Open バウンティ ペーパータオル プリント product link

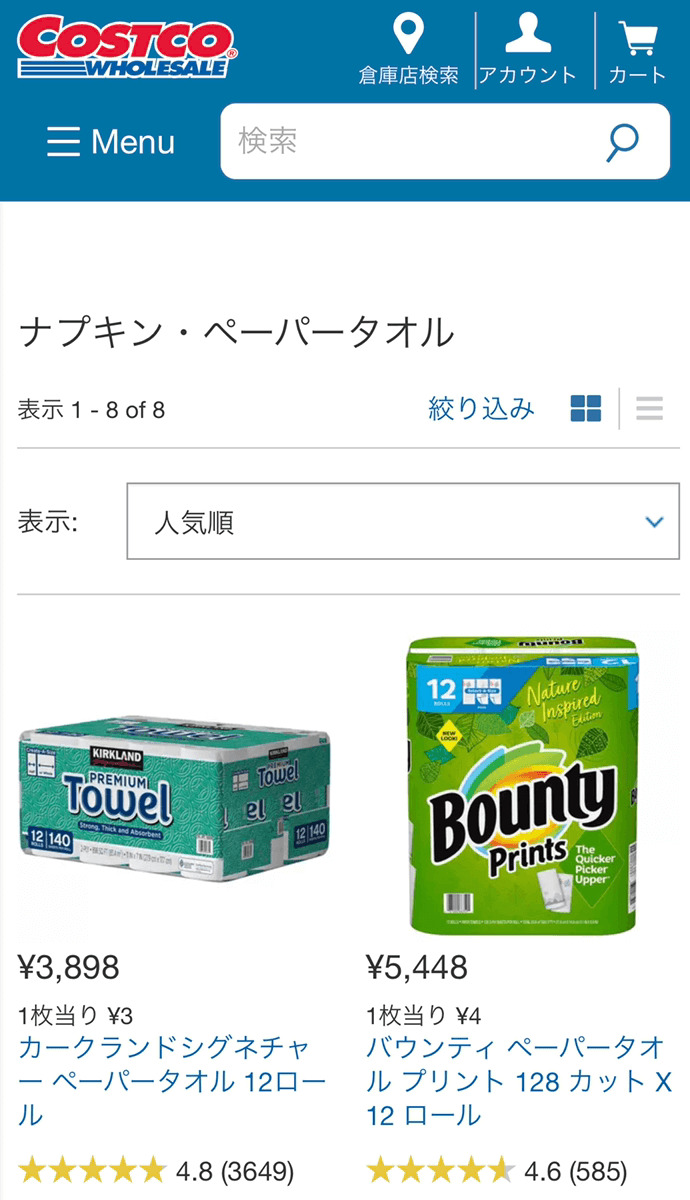point(519,1081)
